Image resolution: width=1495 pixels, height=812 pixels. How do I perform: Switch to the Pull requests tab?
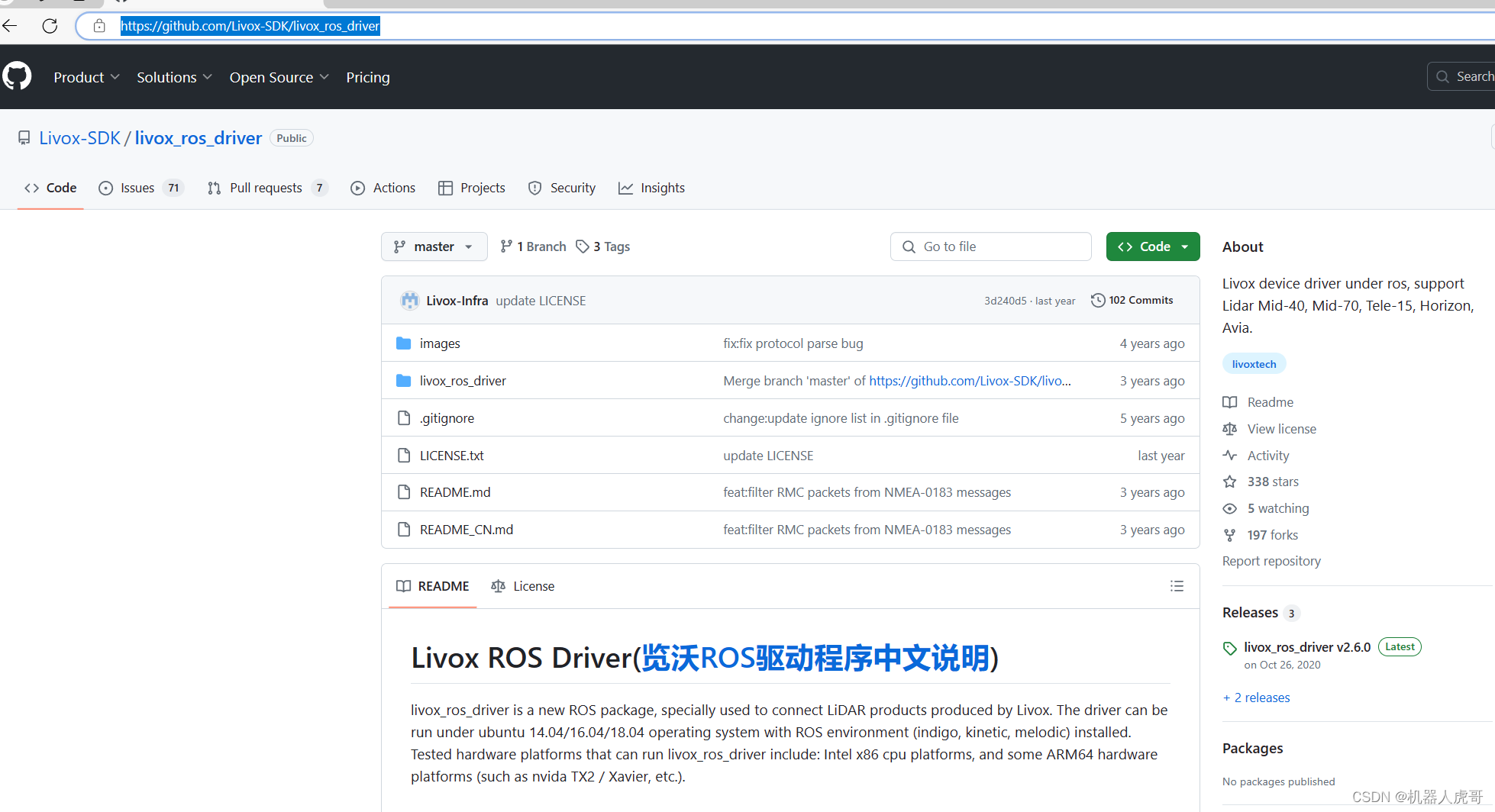pyautogui.click(x=267, y=188)
